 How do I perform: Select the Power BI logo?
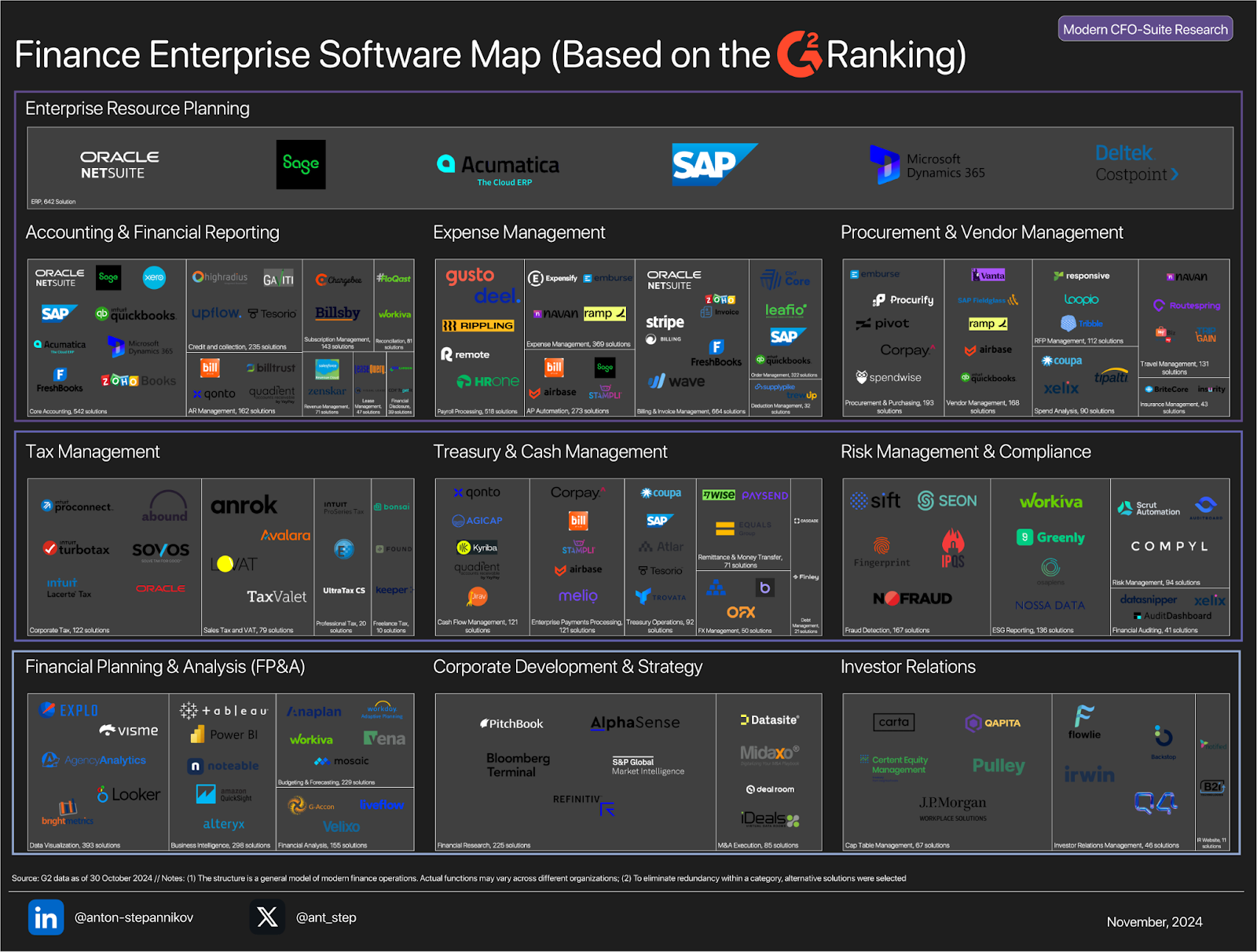coord(224,735)
